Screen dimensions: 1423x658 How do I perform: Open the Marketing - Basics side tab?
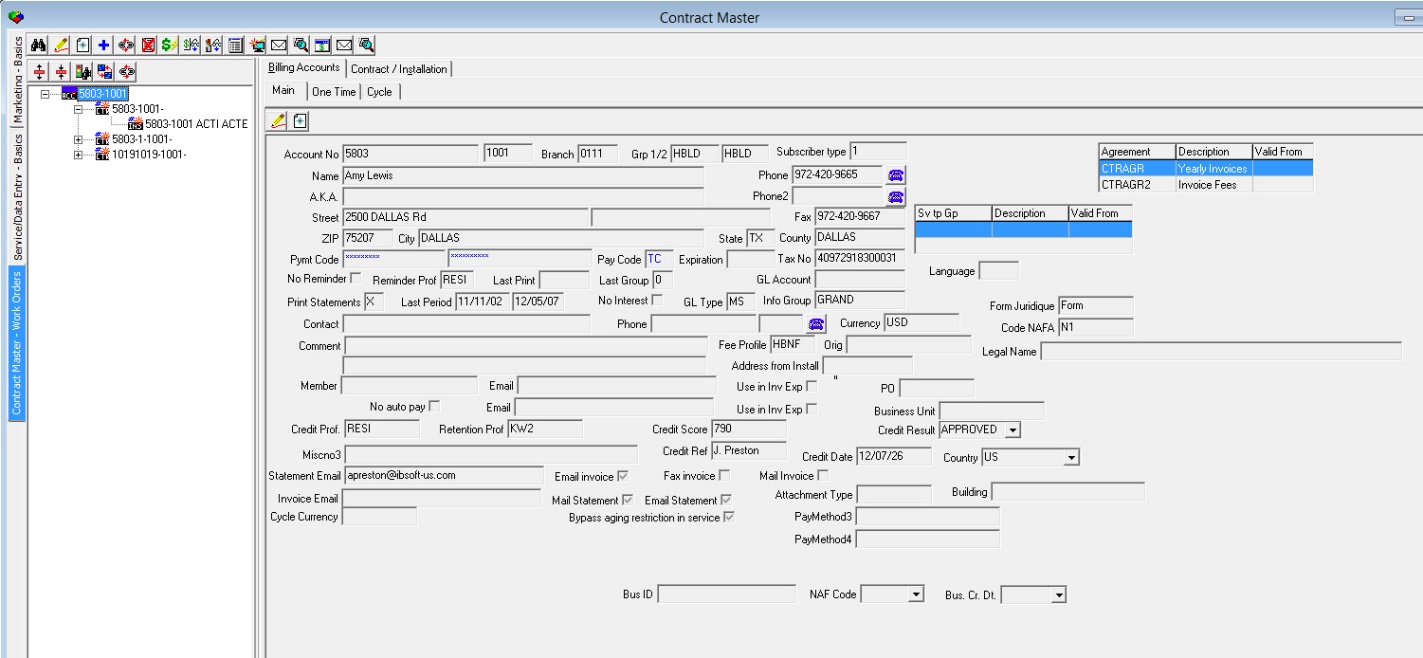pos(18,82)
